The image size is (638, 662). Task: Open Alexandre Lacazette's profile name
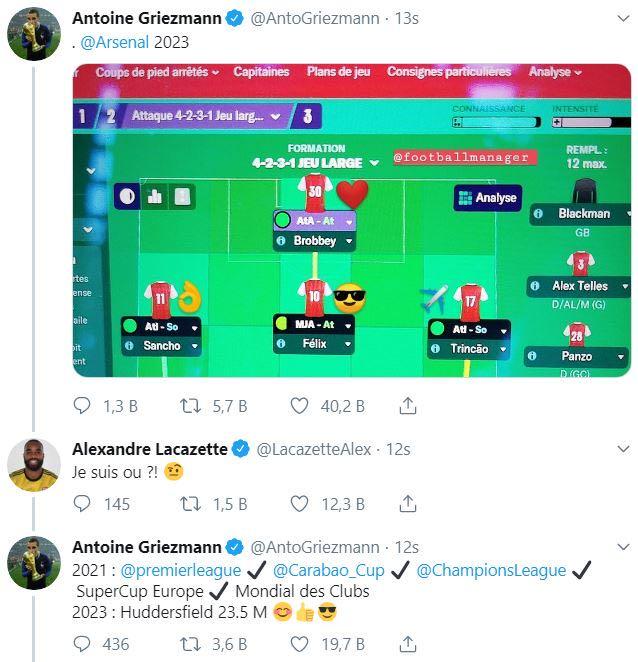click(150, 449)
